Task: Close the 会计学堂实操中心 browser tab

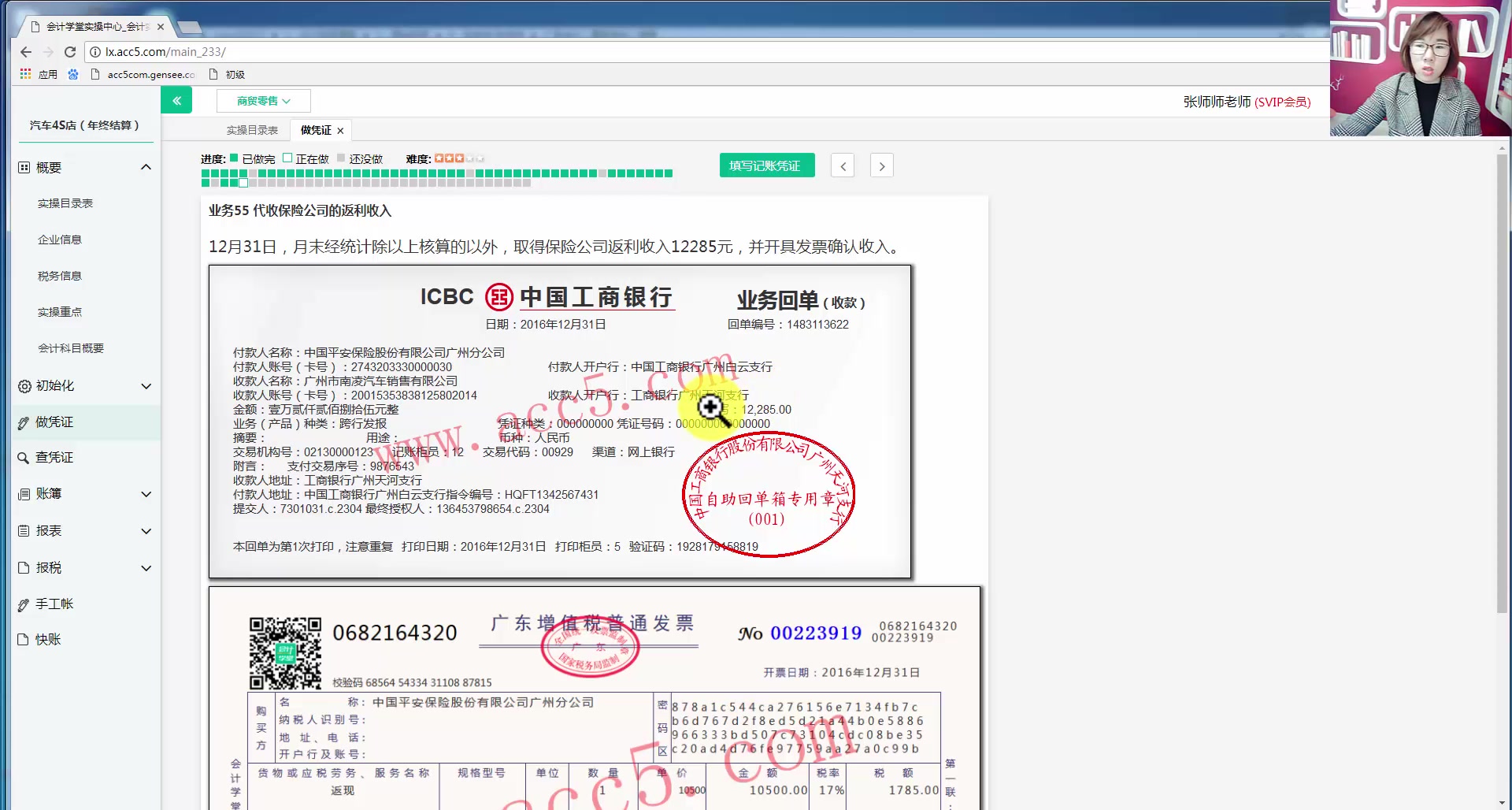Action: (x=161, y=27)
